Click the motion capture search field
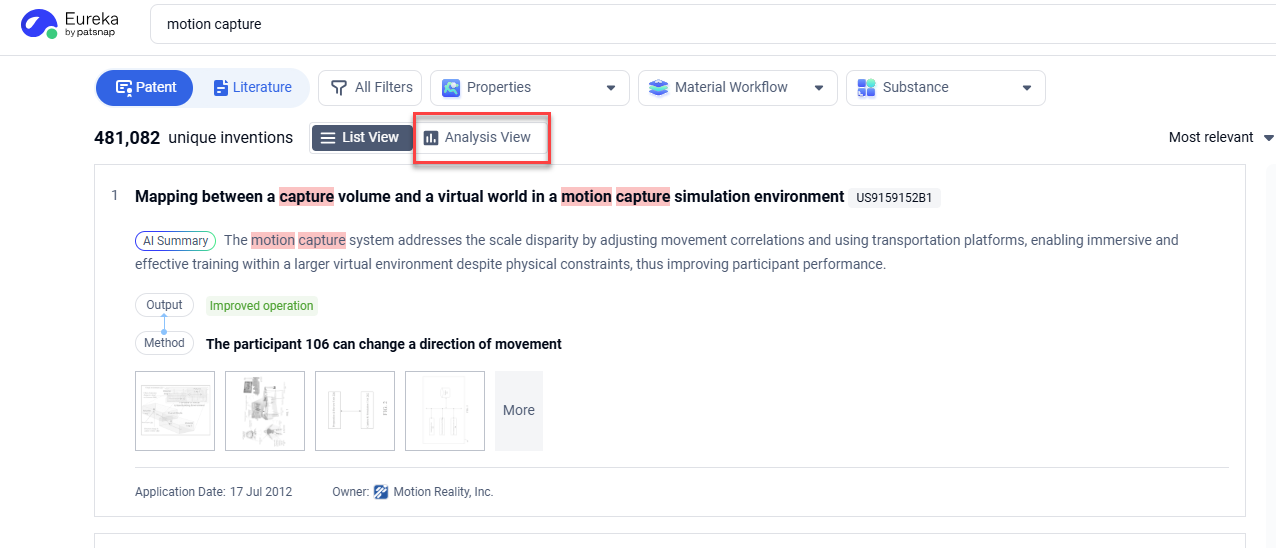1276x548 pixels. point(700,24)
